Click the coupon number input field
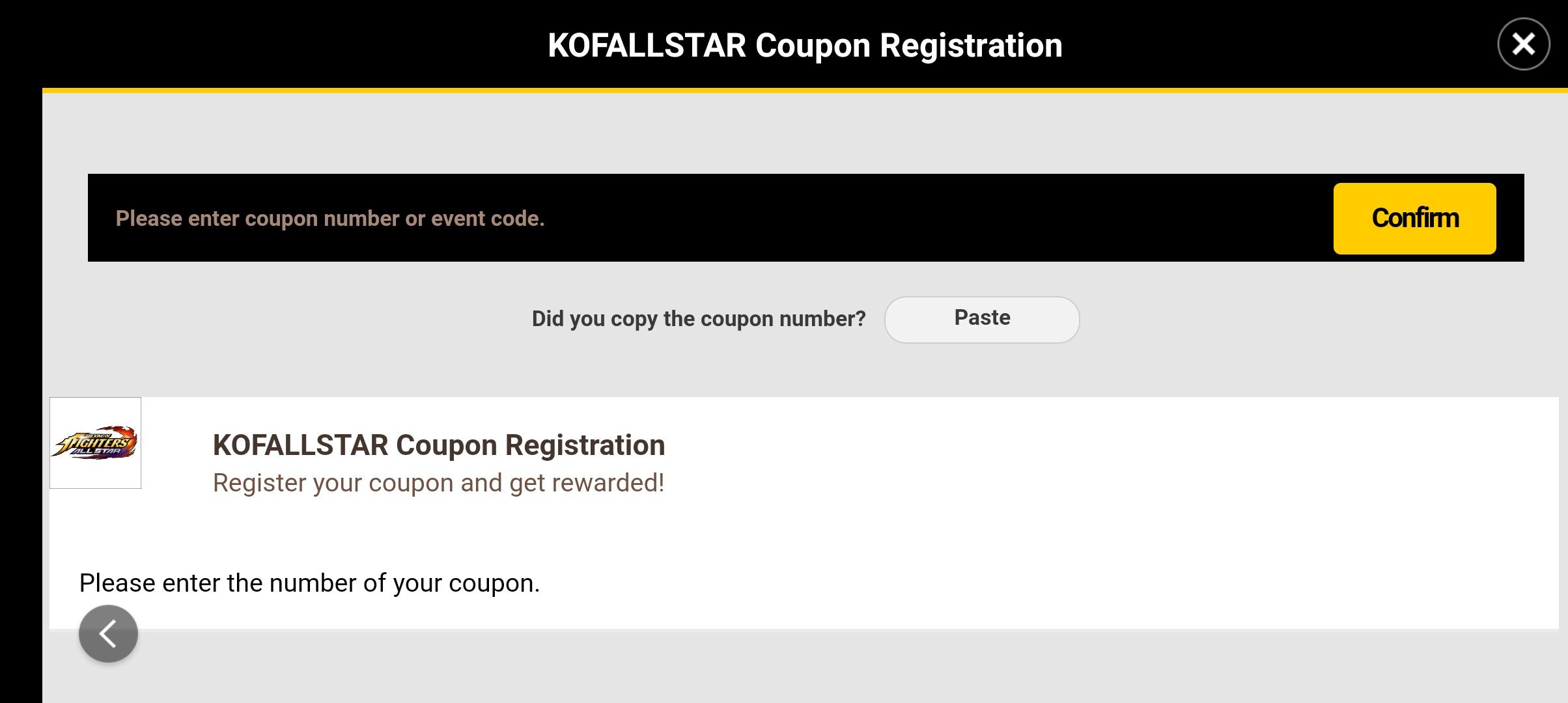This screenshot has width=1568, height=703. pyautogui.click(x=586, y=218)
